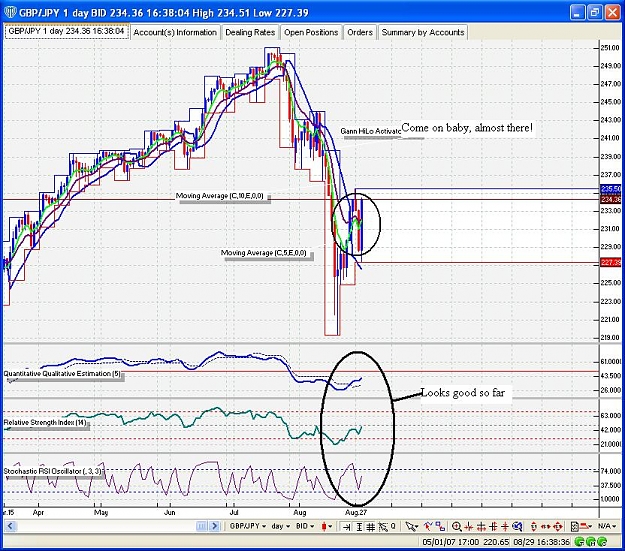Click the 'Come on baby, almost there!' annotation

pos(467,128)
